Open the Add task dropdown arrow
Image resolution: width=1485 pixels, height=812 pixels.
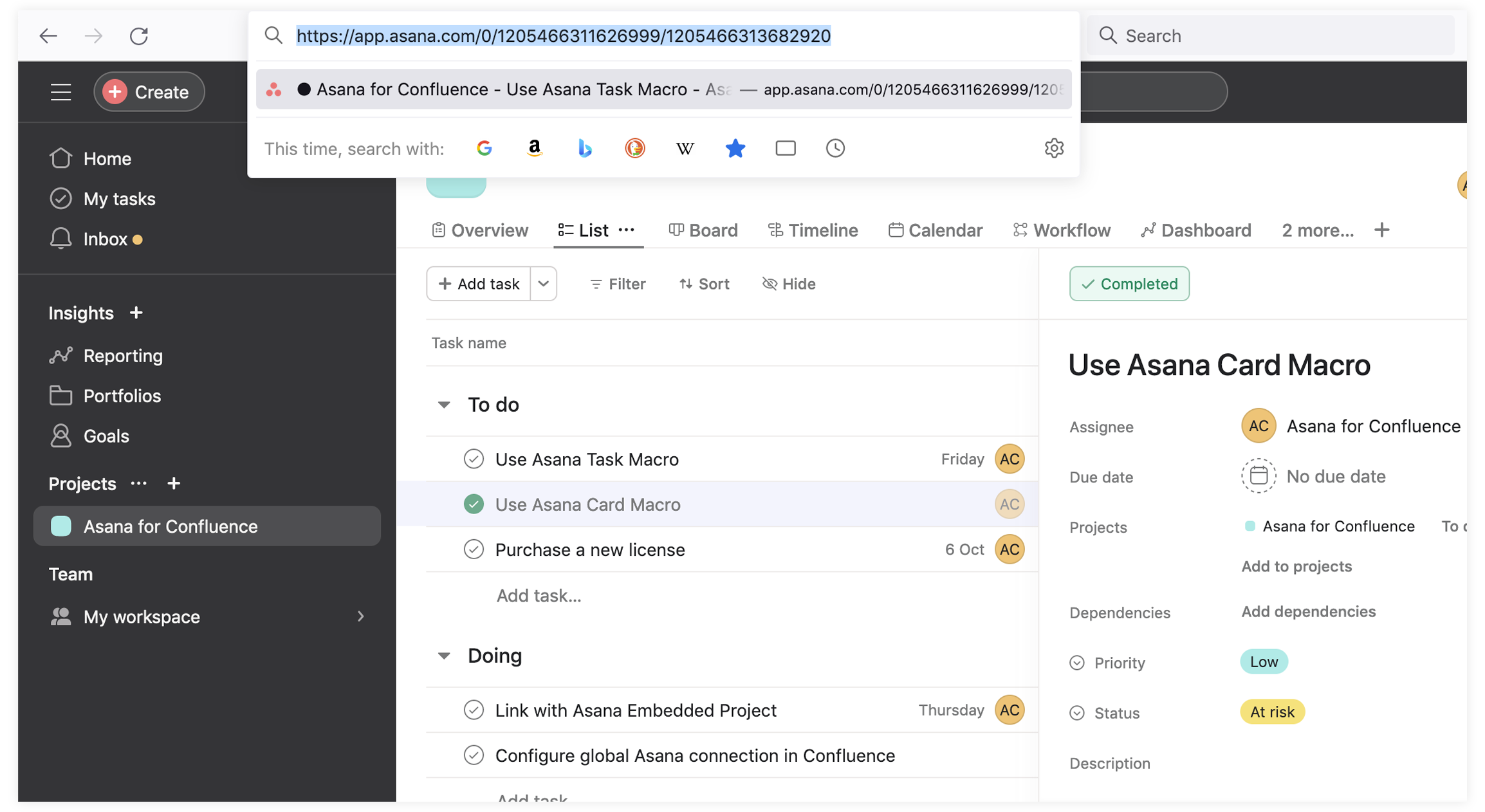(544, 284)
